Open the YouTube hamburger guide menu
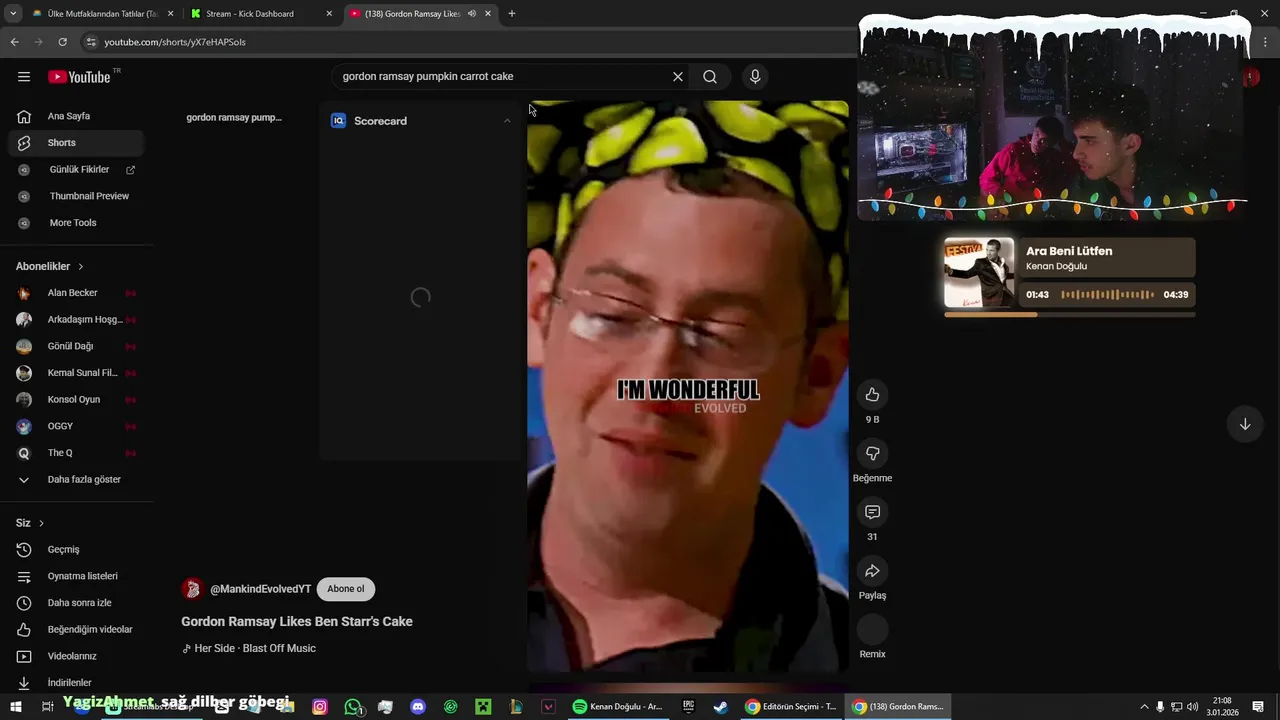This screenshot has height=720, width=1280. tap(24, 77)
